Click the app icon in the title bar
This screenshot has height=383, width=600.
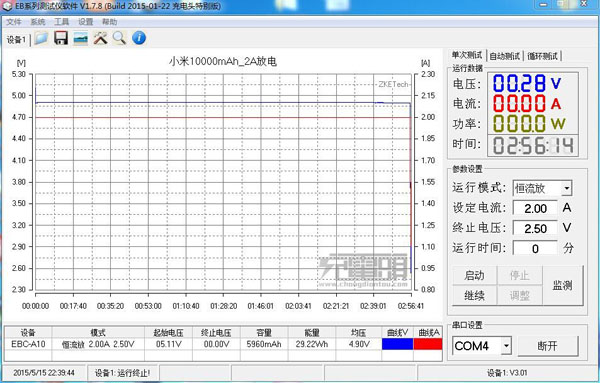7,6
